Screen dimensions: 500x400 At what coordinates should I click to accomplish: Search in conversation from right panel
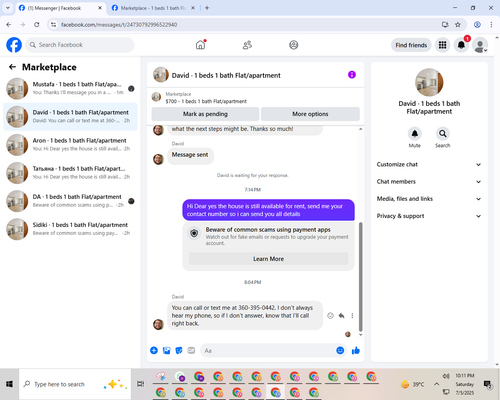(443, 134)
